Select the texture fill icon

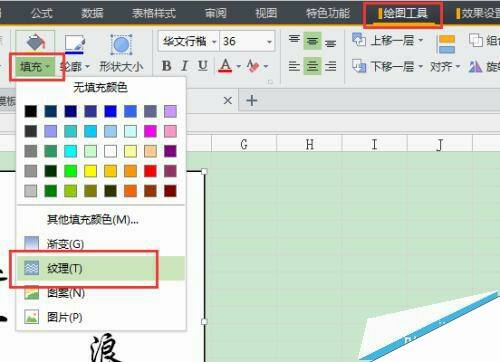pos(32,268)
